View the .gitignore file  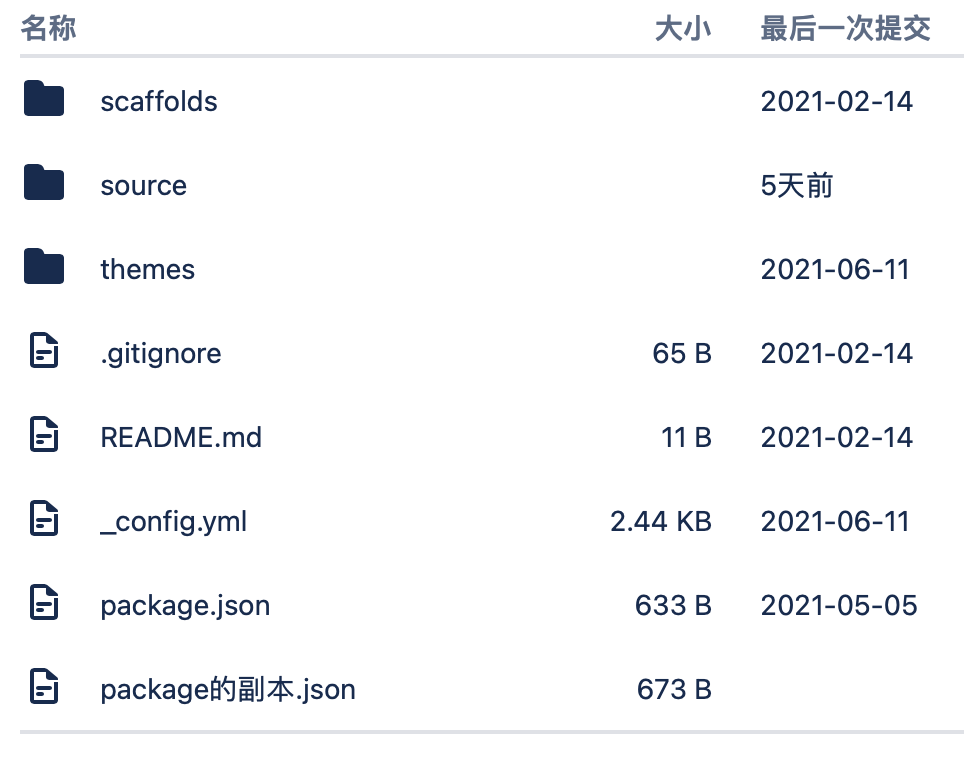coord(160,354)
